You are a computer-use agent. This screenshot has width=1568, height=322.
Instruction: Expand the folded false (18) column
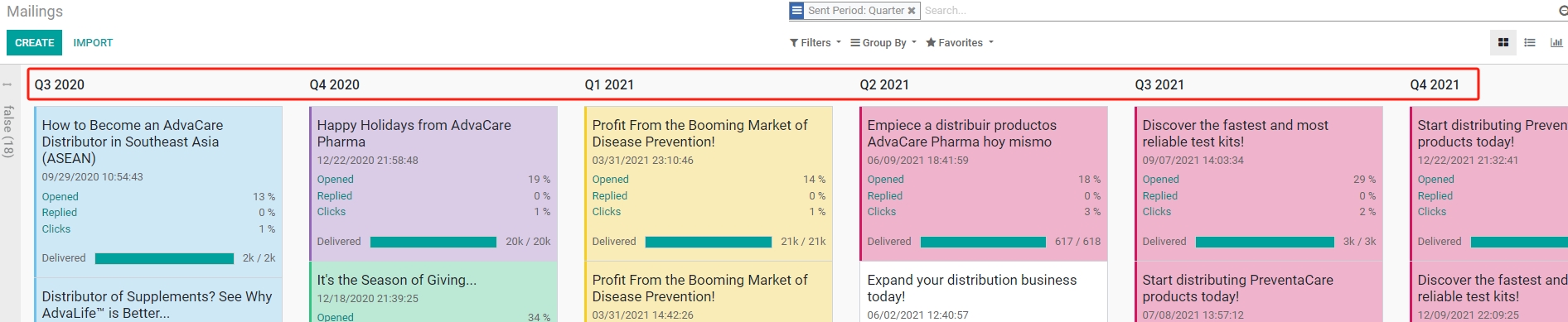tap(8, 121)
